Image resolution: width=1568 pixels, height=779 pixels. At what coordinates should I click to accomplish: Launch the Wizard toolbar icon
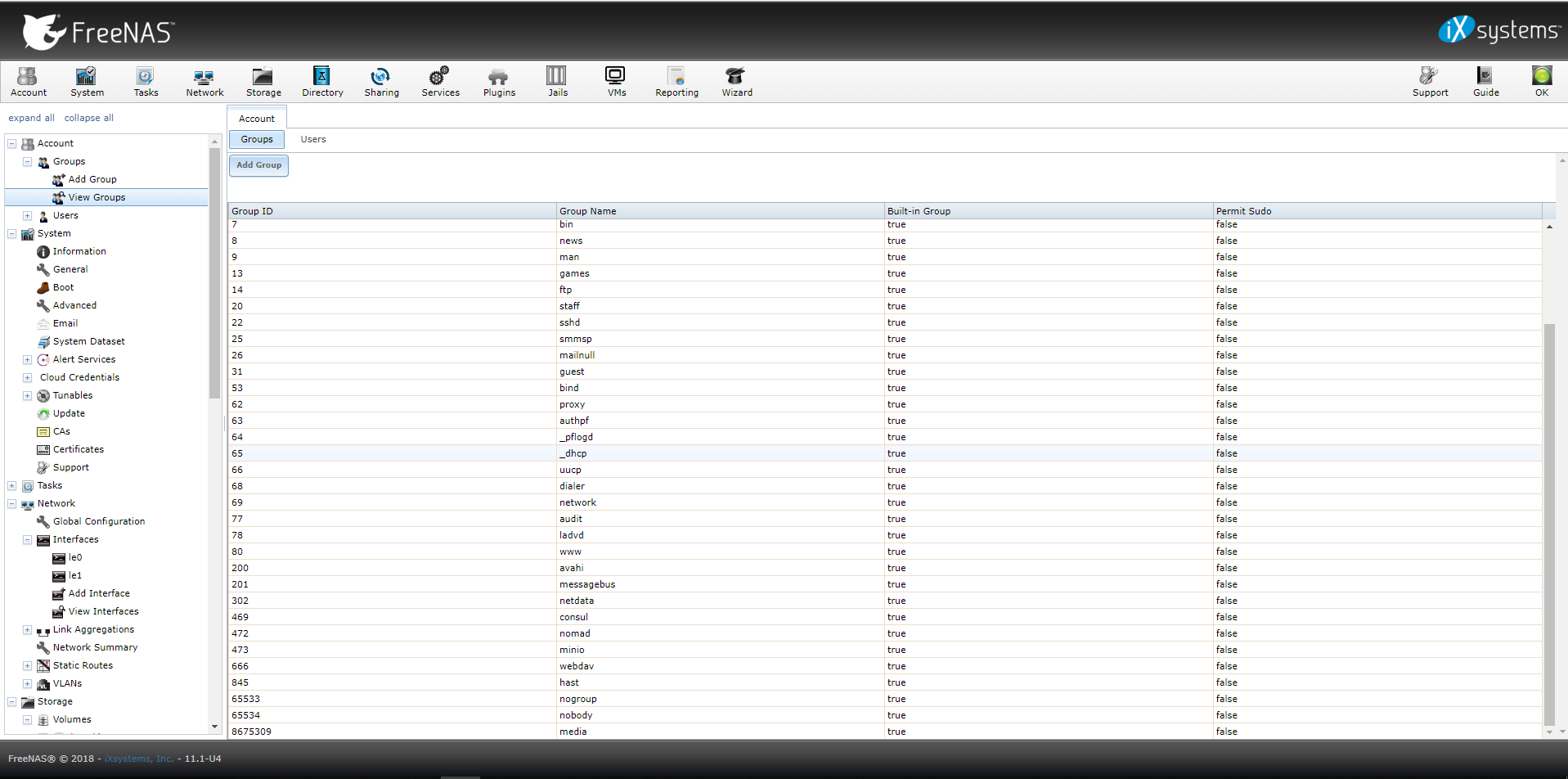(736, 82)
